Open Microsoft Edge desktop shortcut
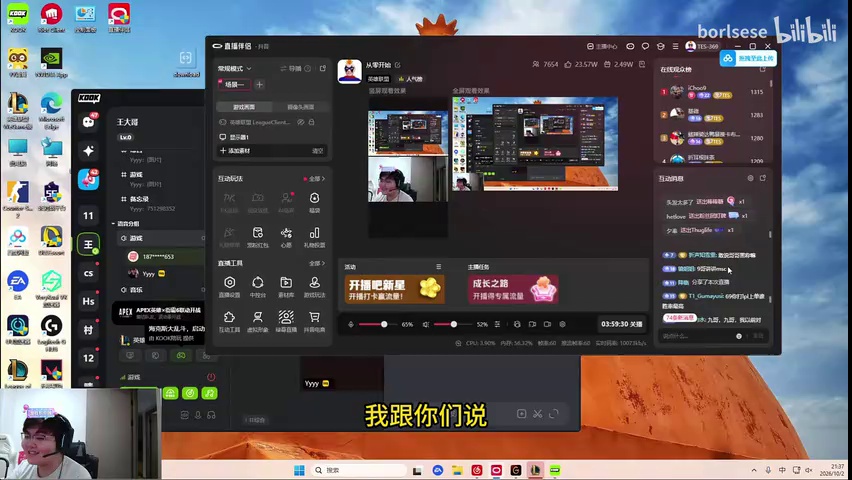Image resolution: width=852 pixels, height=480 pixels. pos(51,110)
